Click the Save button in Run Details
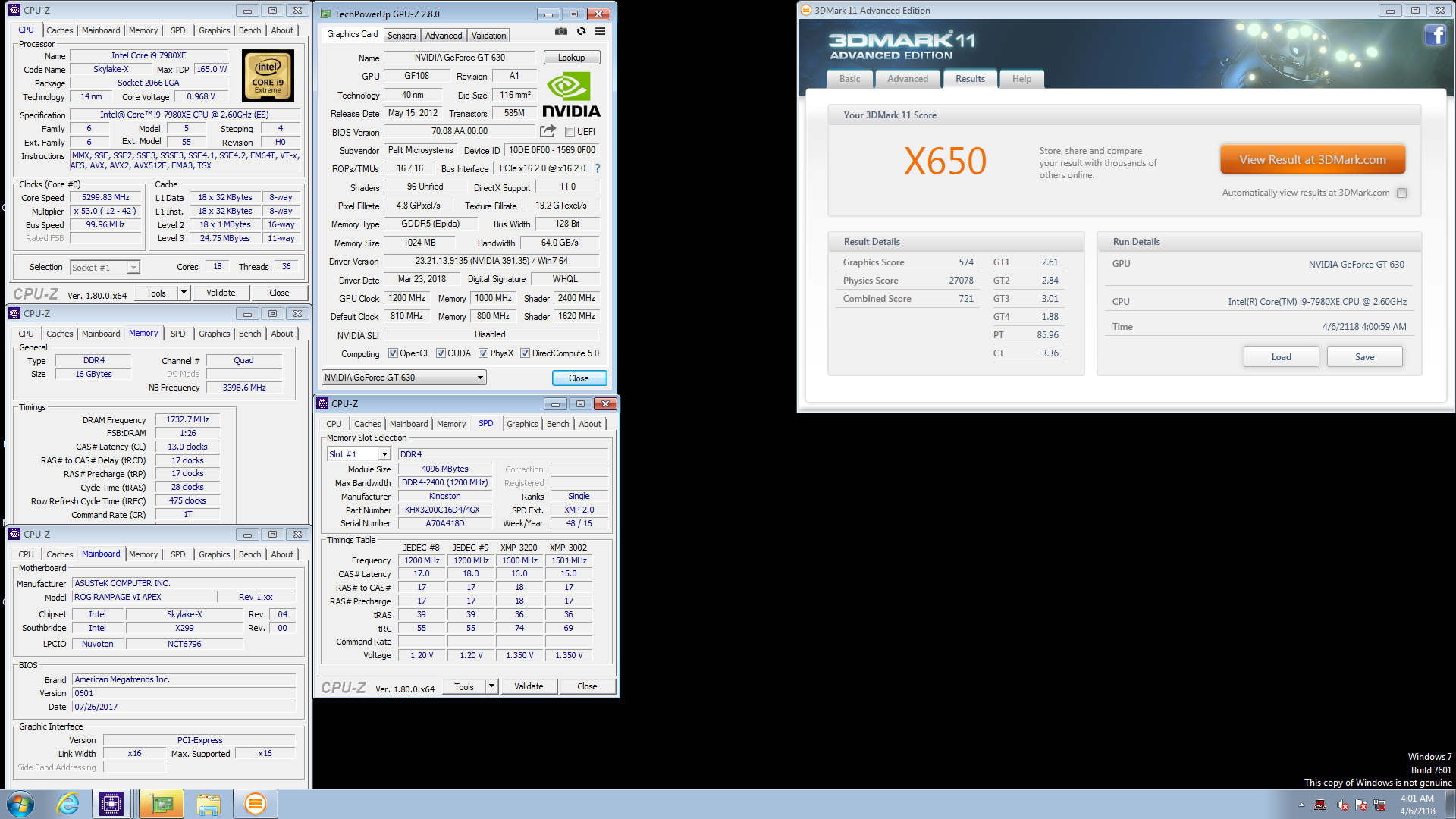This screenshot has height=819, width=1456. [1365, 357]
